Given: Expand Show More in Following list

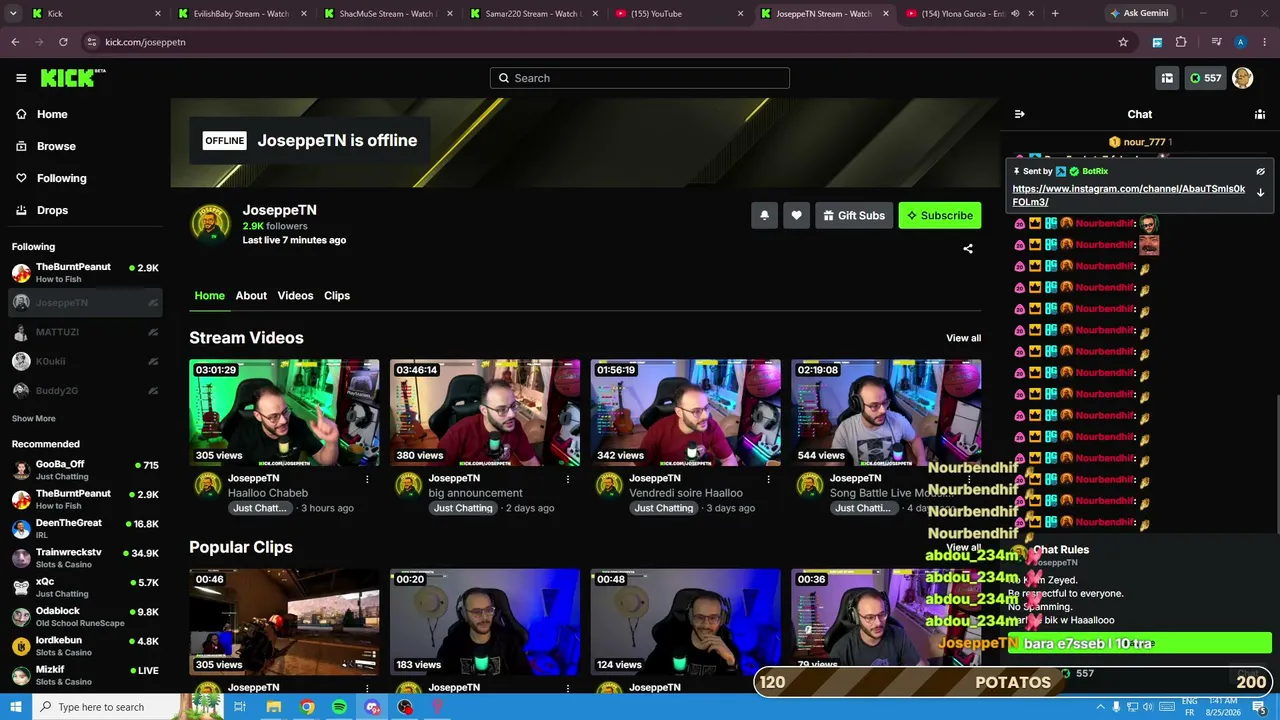Looking at the screenshot, I should point(34,419).
